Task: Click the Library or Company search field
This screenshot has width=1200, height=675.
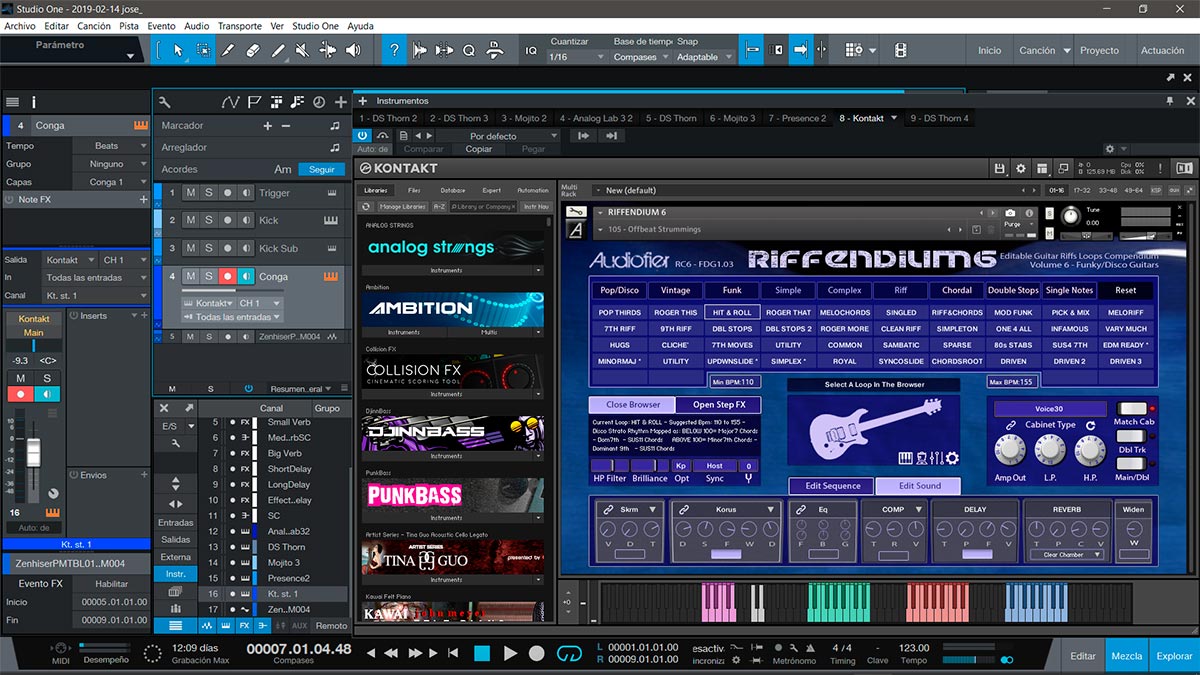Action: (482, 206)
